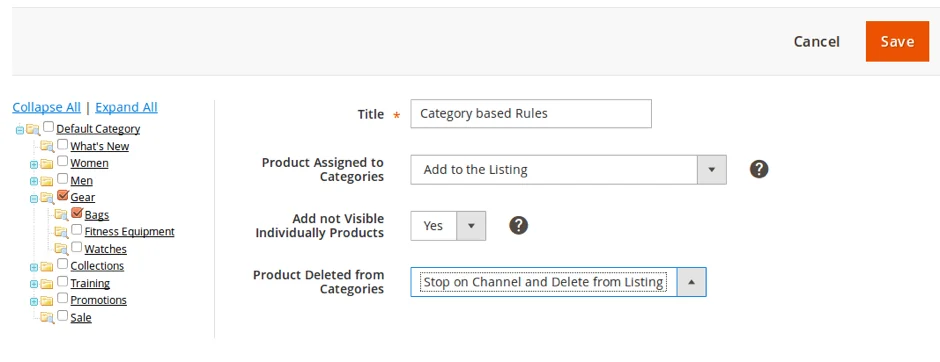This screenshot has width=940, height=362.
Task: Click the Sale folder icon
Action: click(x=47, y=317)
